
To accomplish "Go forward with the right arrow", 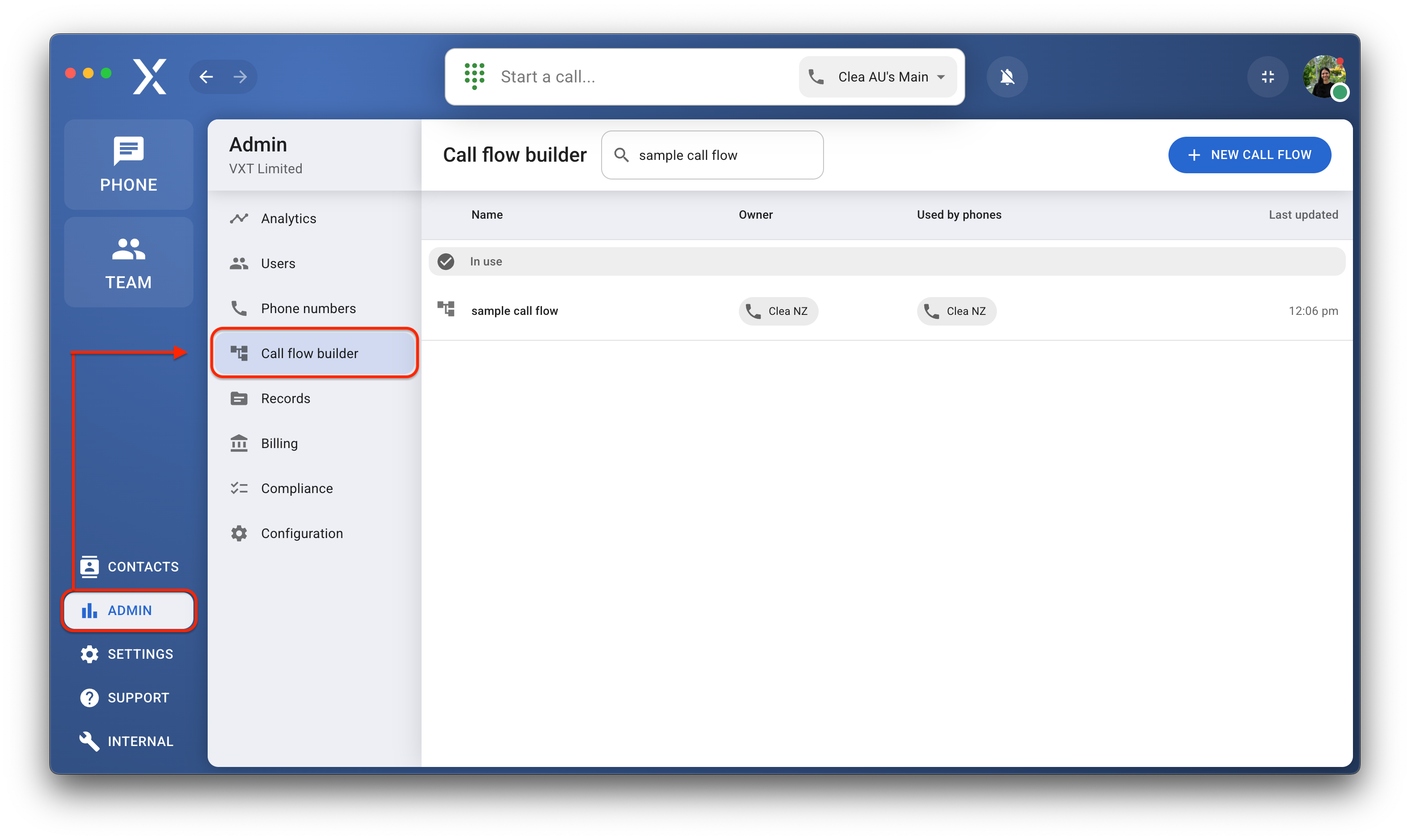I will coord(240,77).
